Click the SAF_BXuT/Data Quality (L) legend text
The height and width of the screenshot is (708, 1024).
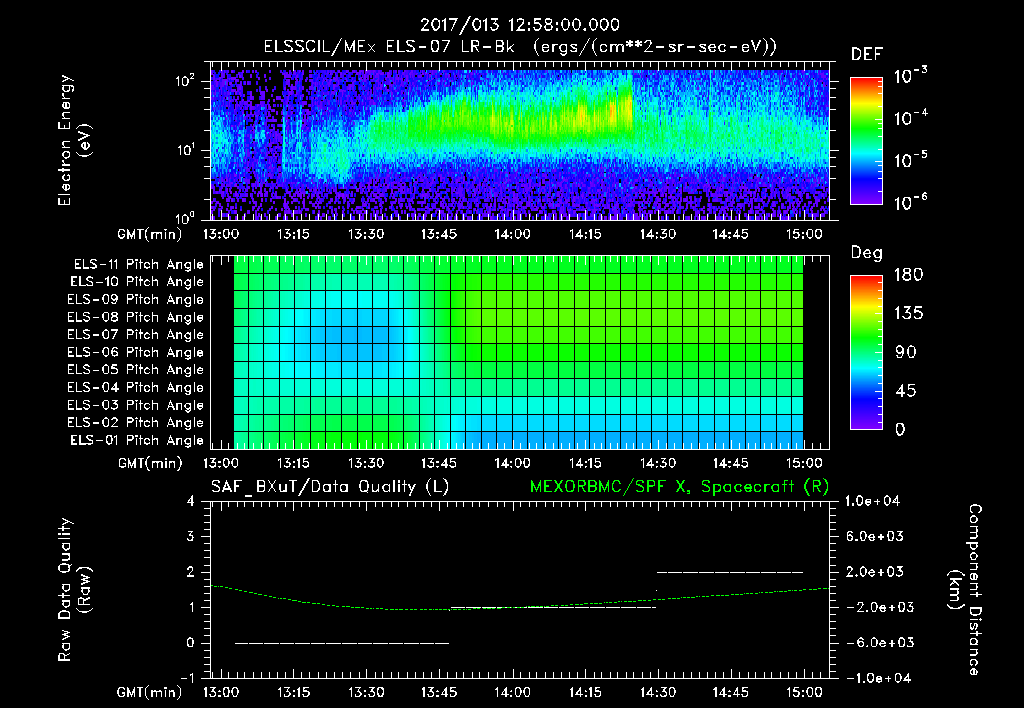tap(330, 487)
